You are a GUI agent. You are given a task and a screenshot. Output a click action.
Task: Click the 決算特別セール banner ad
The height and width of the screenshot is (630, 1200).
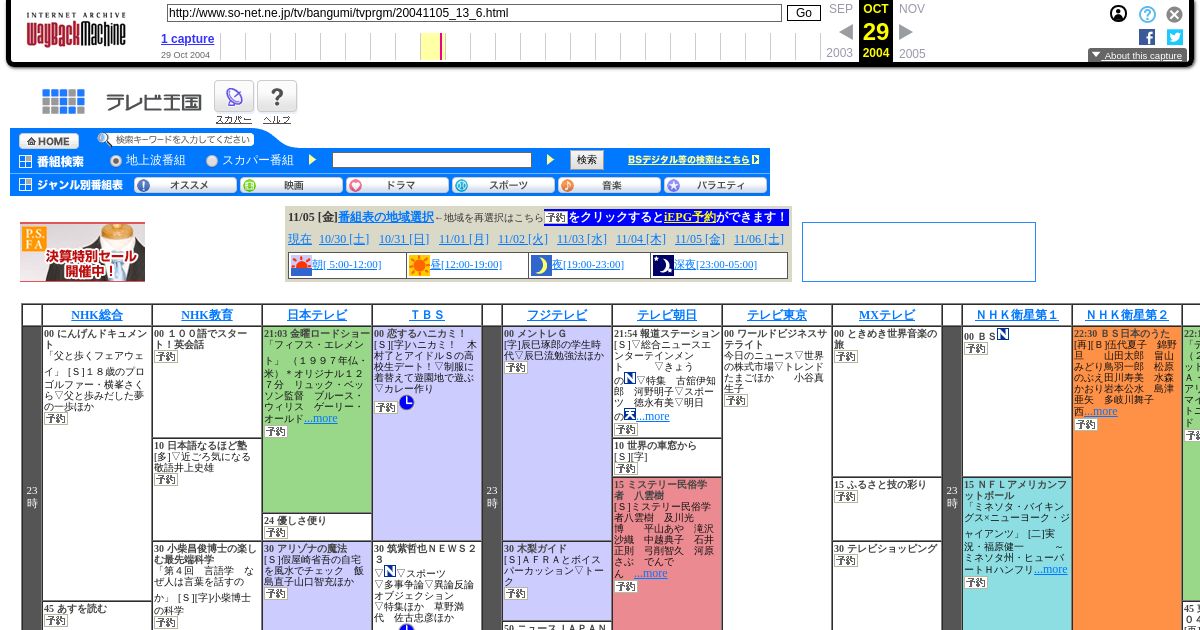[82, 252]
